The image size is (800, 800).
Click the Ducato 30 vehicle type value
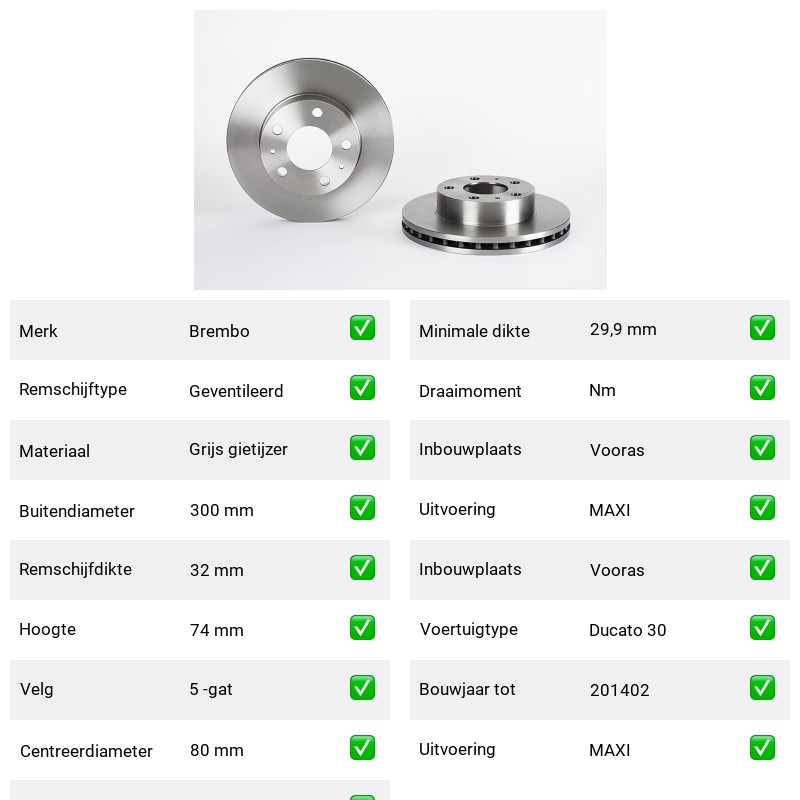point(628,630)
